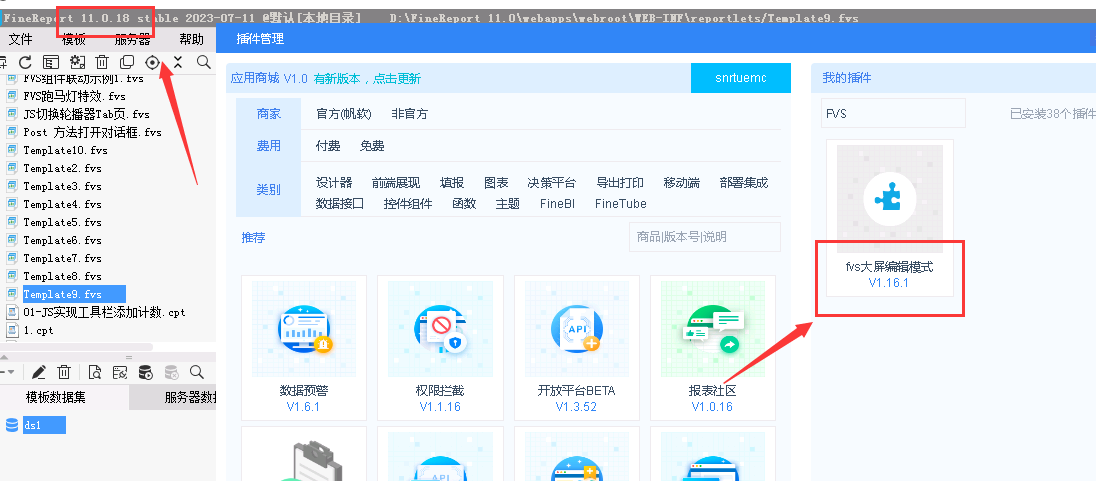This screenshot has width=1096, height=481.
Task: Select the ds1 dataset name
Action: (44, 425)
